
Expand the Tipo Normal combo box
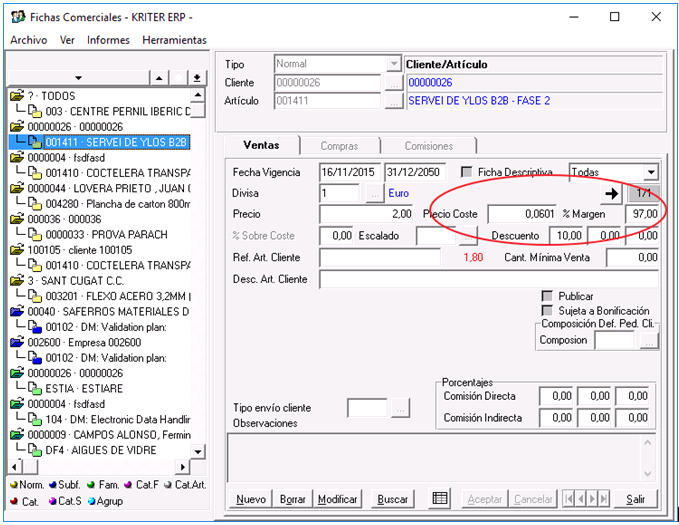coord(393,64)
